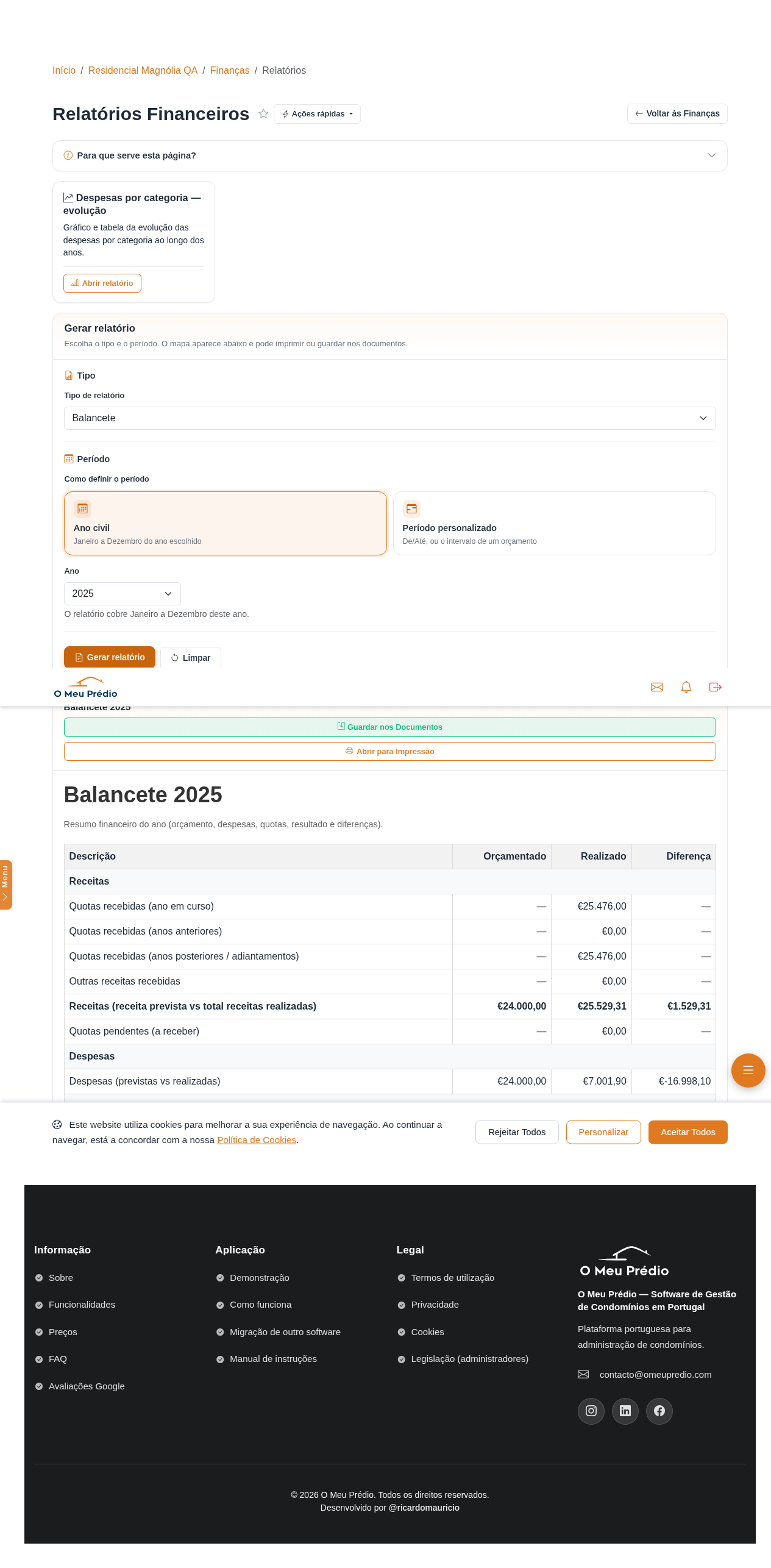
Task: Click the Limpar button
Action: pyautogui.click(x=191, y=657)
